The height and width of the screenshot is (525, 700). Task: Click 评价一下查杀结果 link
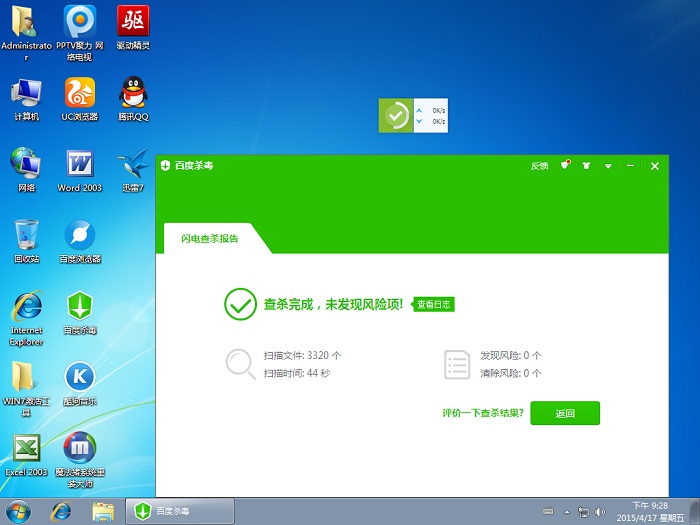(483, 413)
